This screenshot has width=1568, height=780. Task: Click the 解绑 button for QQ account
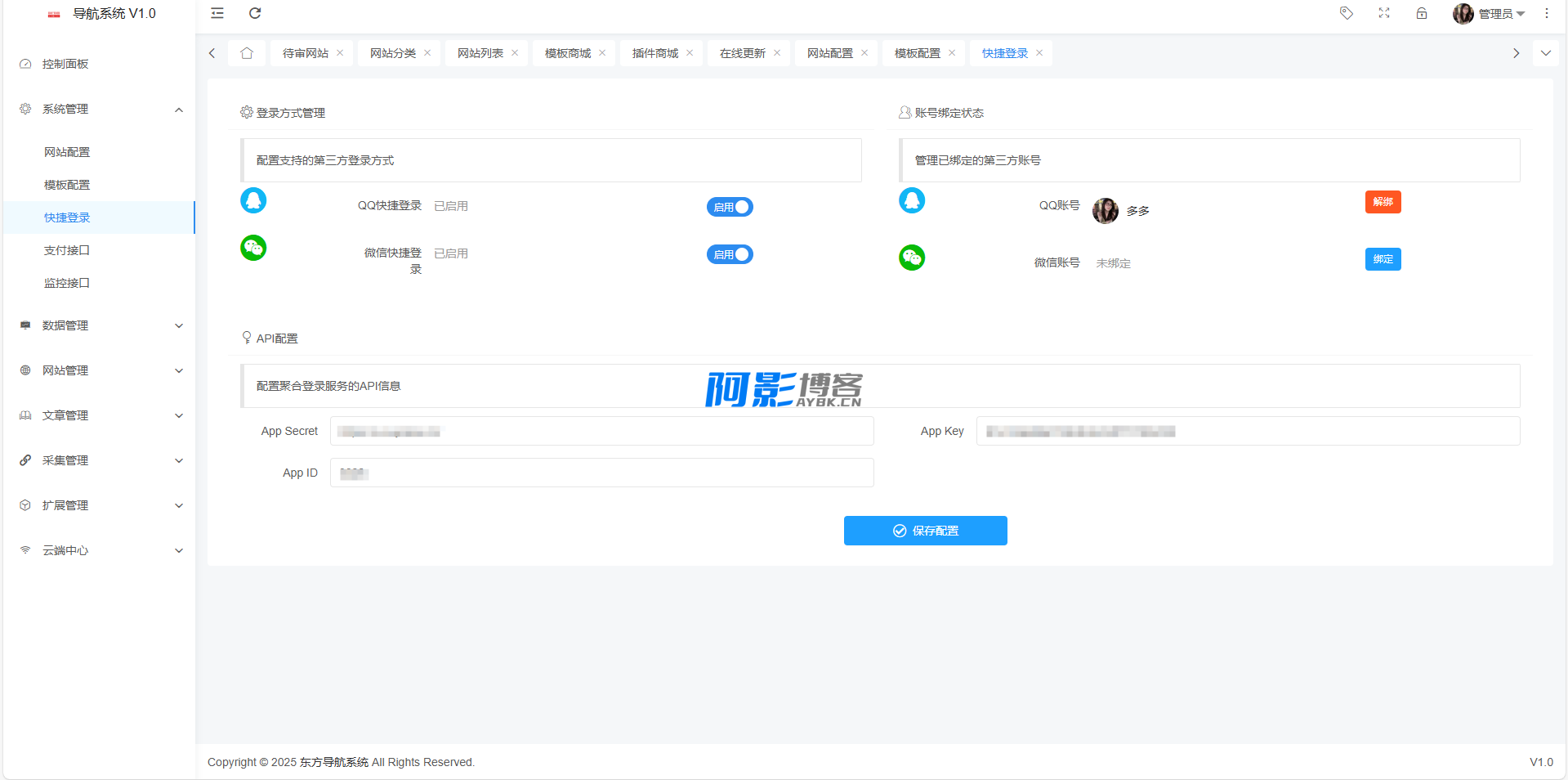1383,202
